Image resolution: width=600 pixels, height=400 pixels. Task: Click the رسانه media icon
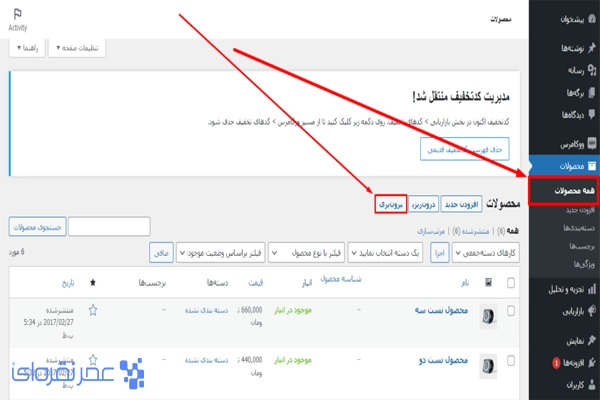click(x=592, y=70)
